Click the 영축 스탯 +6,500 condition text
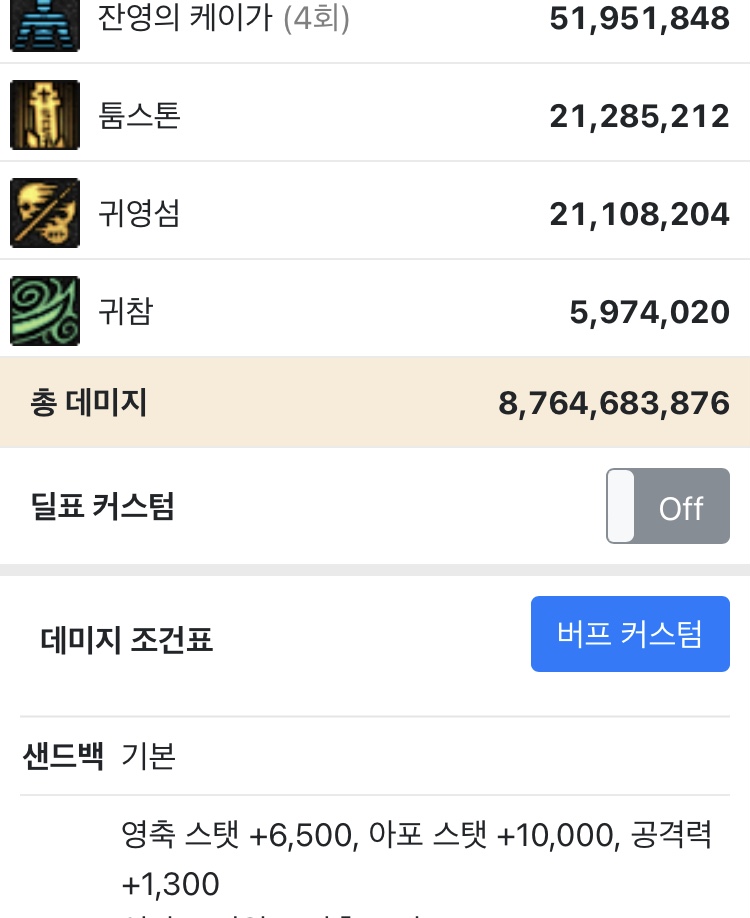 point(239,834)
